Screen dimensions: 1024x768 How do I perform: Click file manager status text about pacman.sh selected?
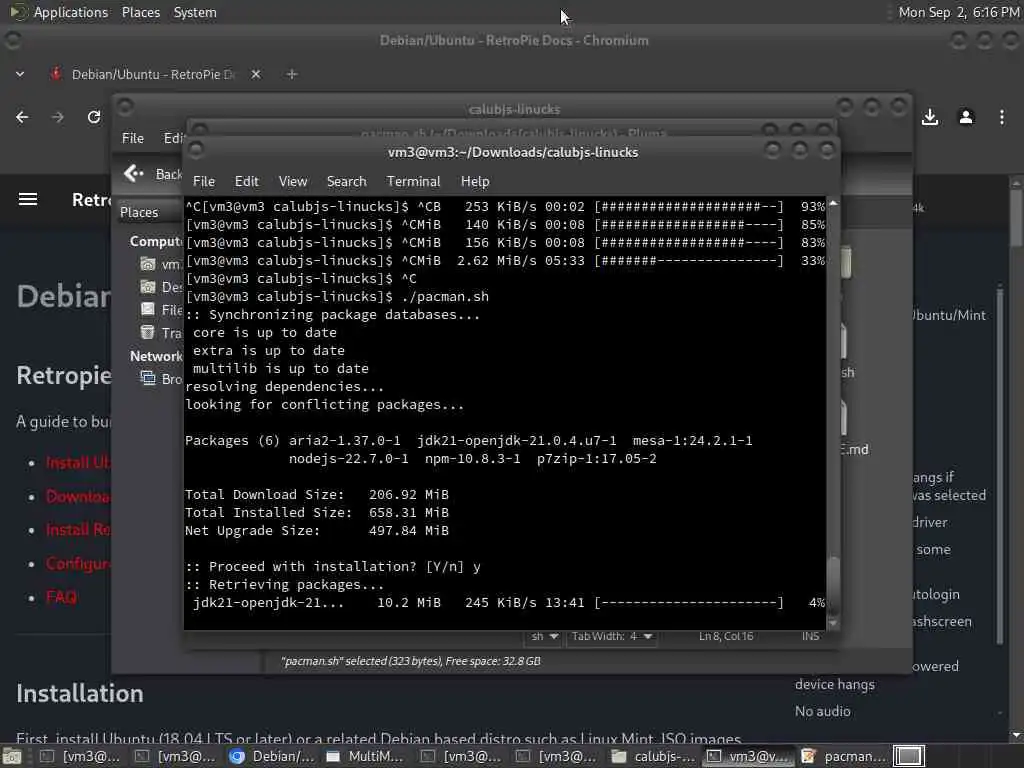[x=411, y=661]
